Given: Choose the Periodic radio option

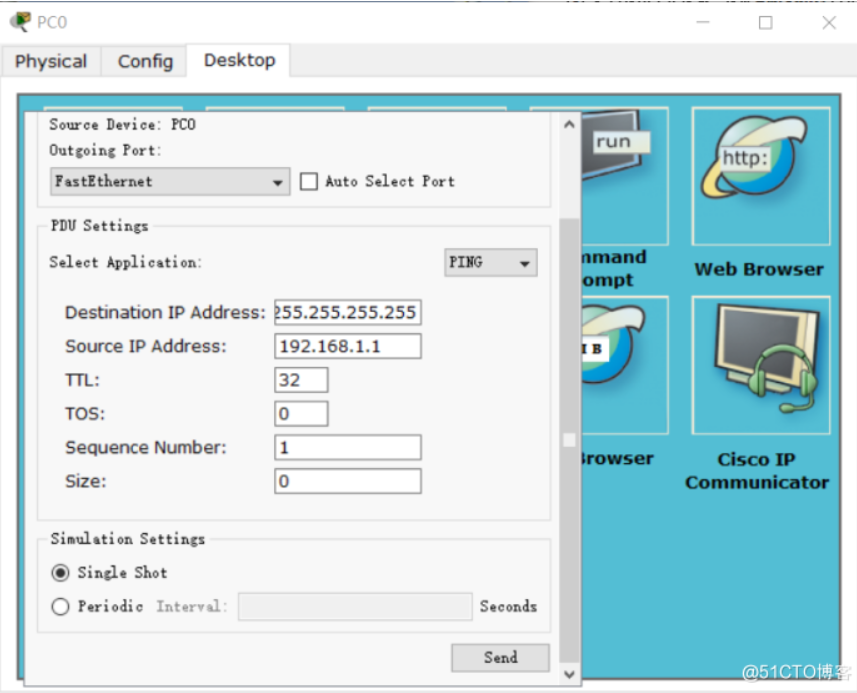Looking at the screenshot, I should 60,607.
